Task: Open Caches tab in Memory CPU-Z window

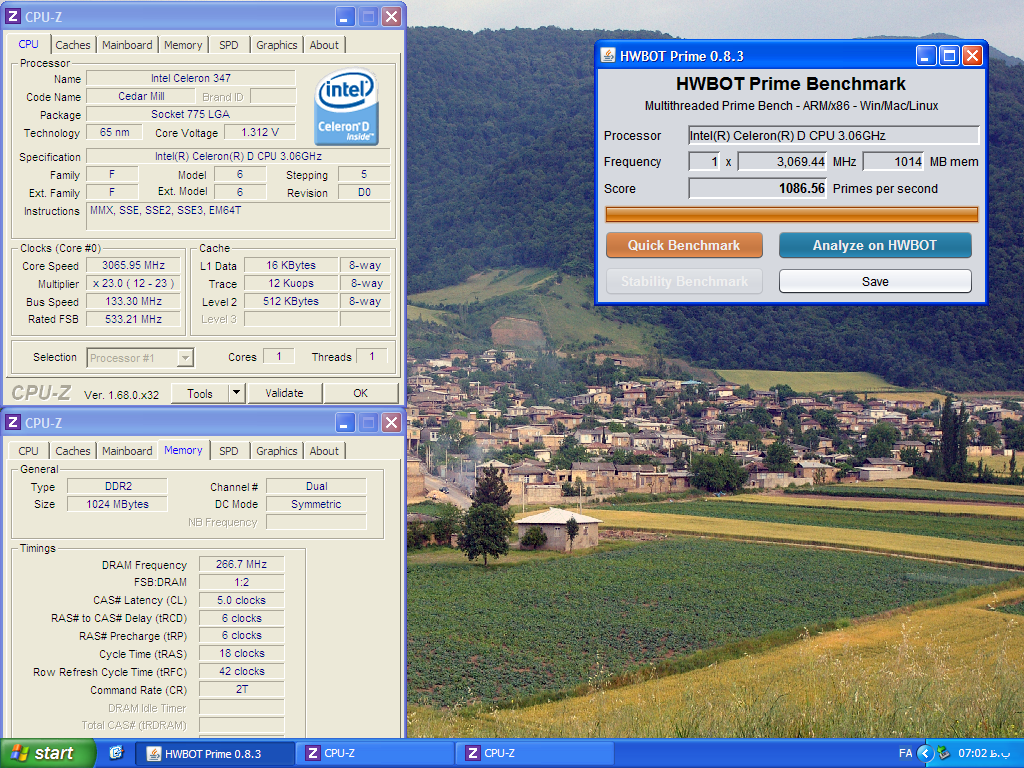Action: (x=72, y=451)
